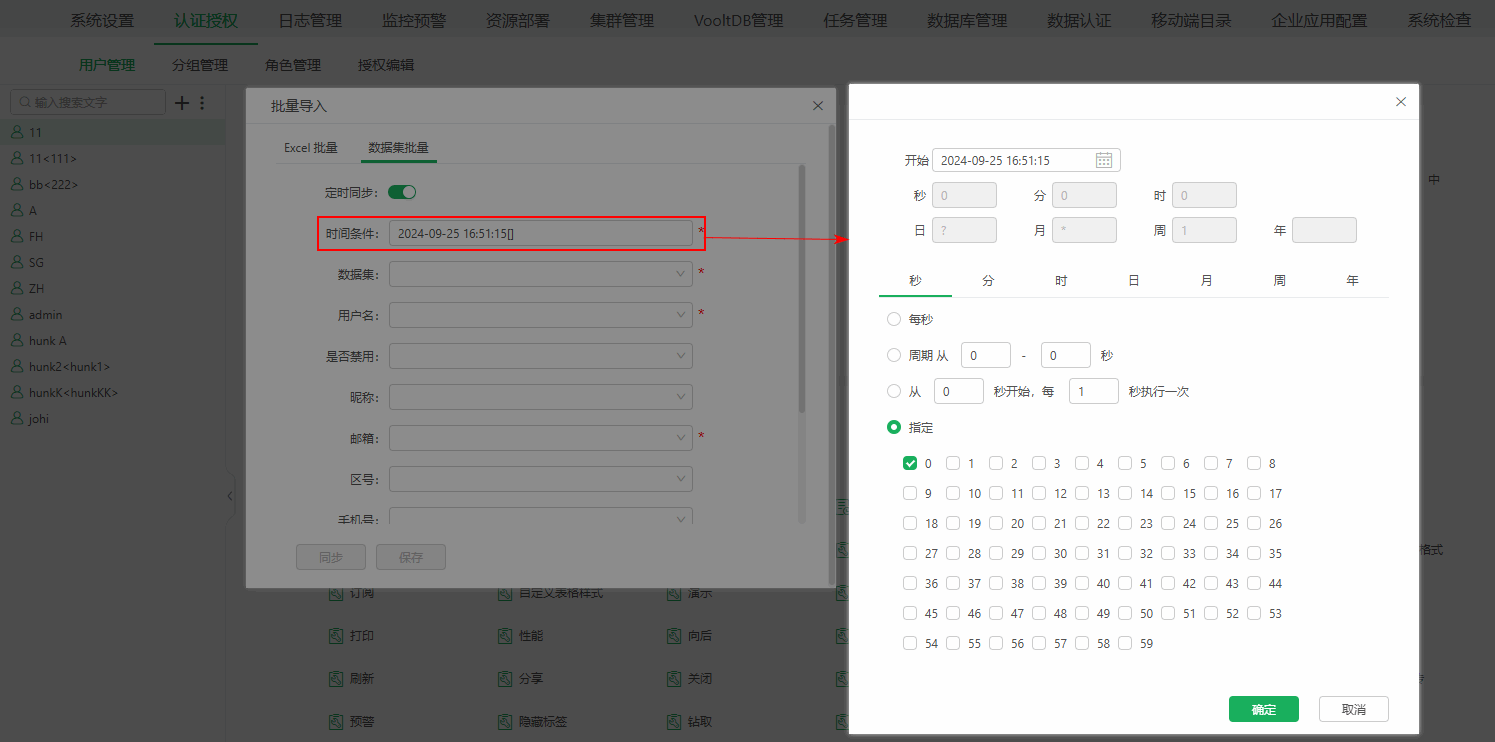This screenshot has height=742, width=1495.
Task: Switch to the 年 tab in time dialog
Action: click(x=1352, y=281)
